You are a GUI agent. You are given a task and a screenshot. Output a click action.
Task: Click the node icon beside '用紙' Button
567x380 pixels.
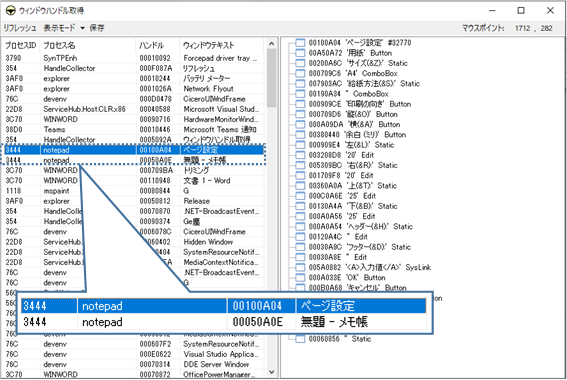(300, 53)
